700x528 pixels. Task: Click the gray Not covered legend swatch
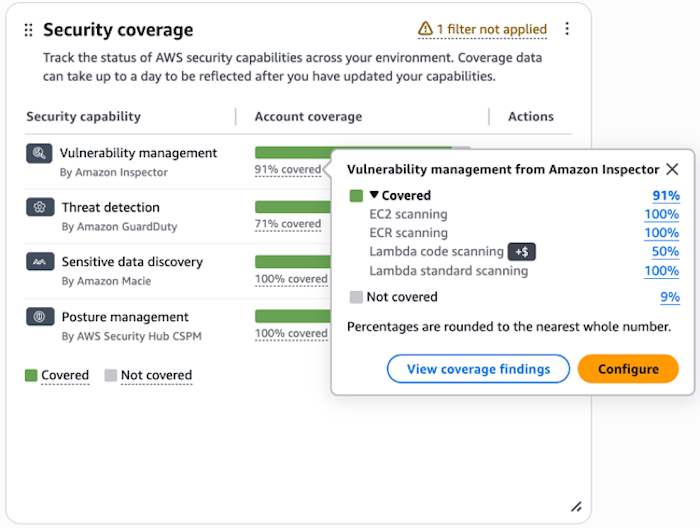pyautogui.click(x=111, y=376)
